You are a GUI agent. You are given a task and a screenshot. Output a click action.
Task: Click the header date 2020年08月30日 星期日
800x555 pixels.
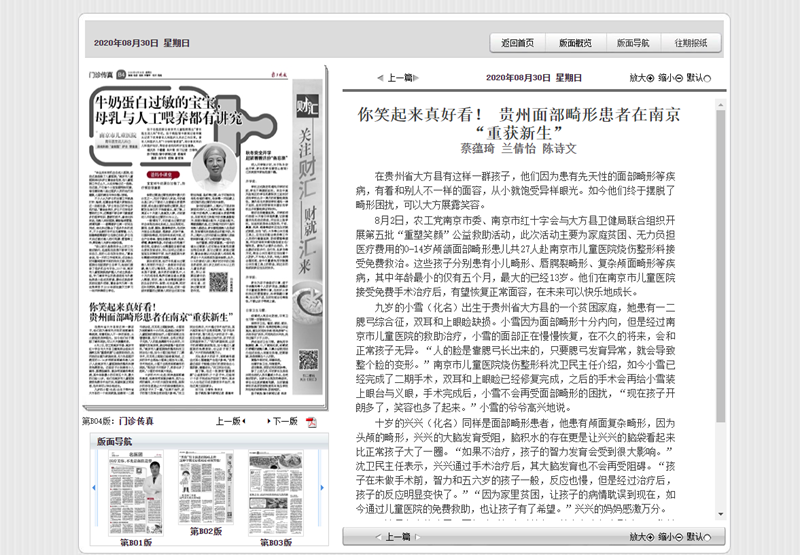[x=141, y=43]
